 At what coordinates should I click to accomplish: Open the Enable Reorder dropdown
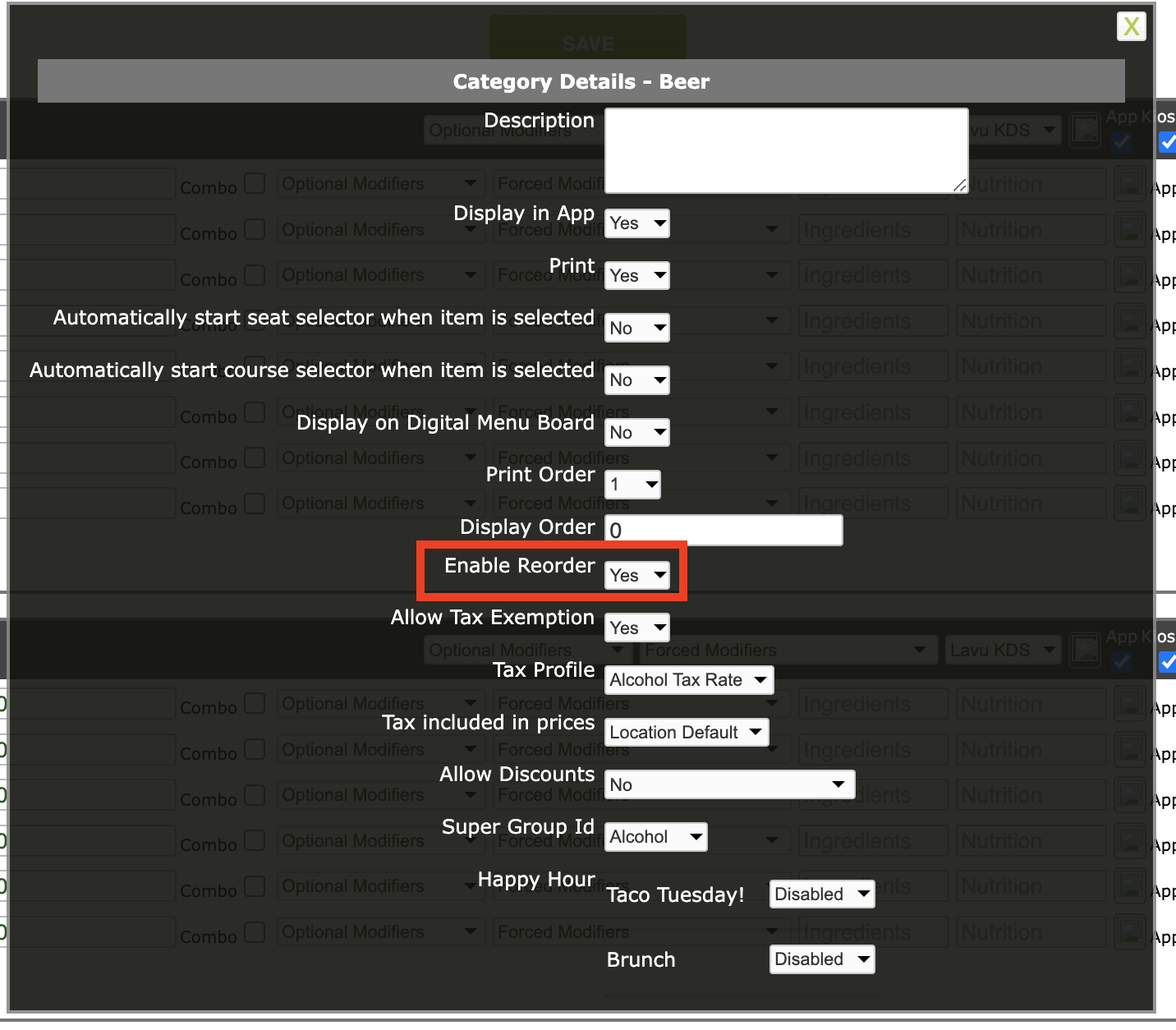637,576
